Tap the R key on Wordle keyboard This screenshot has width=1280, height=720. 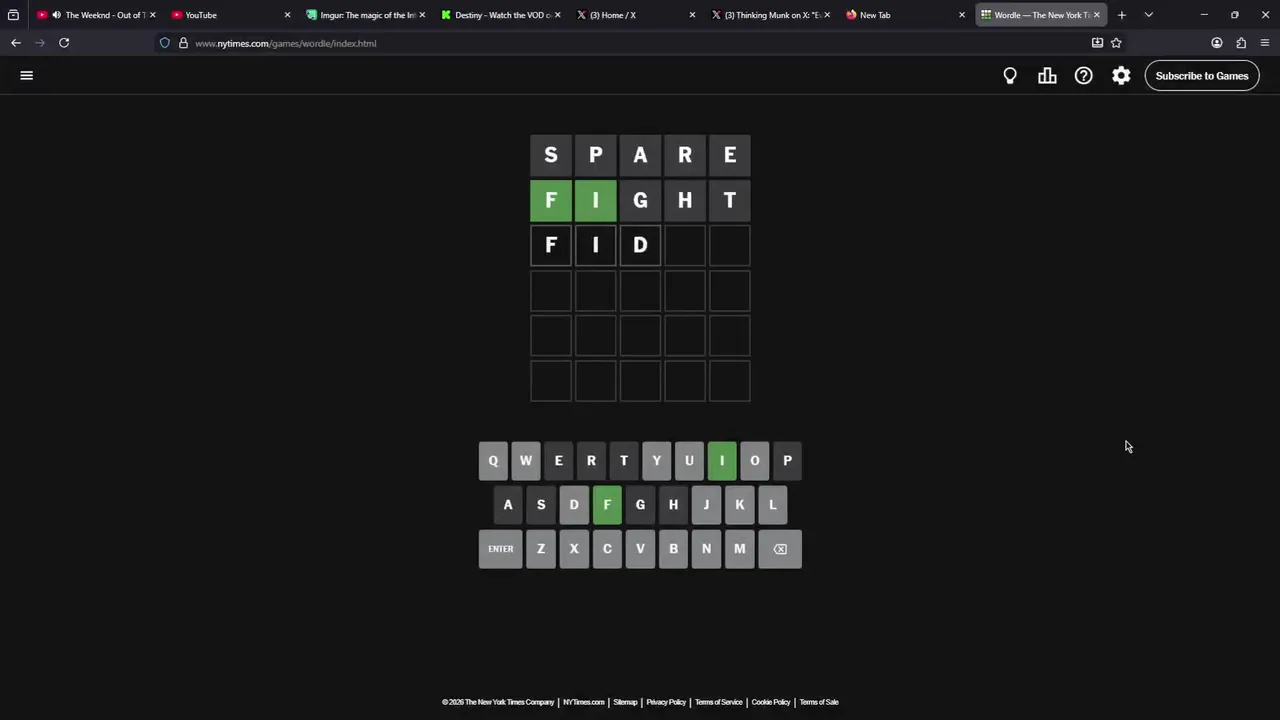(591, 461)
